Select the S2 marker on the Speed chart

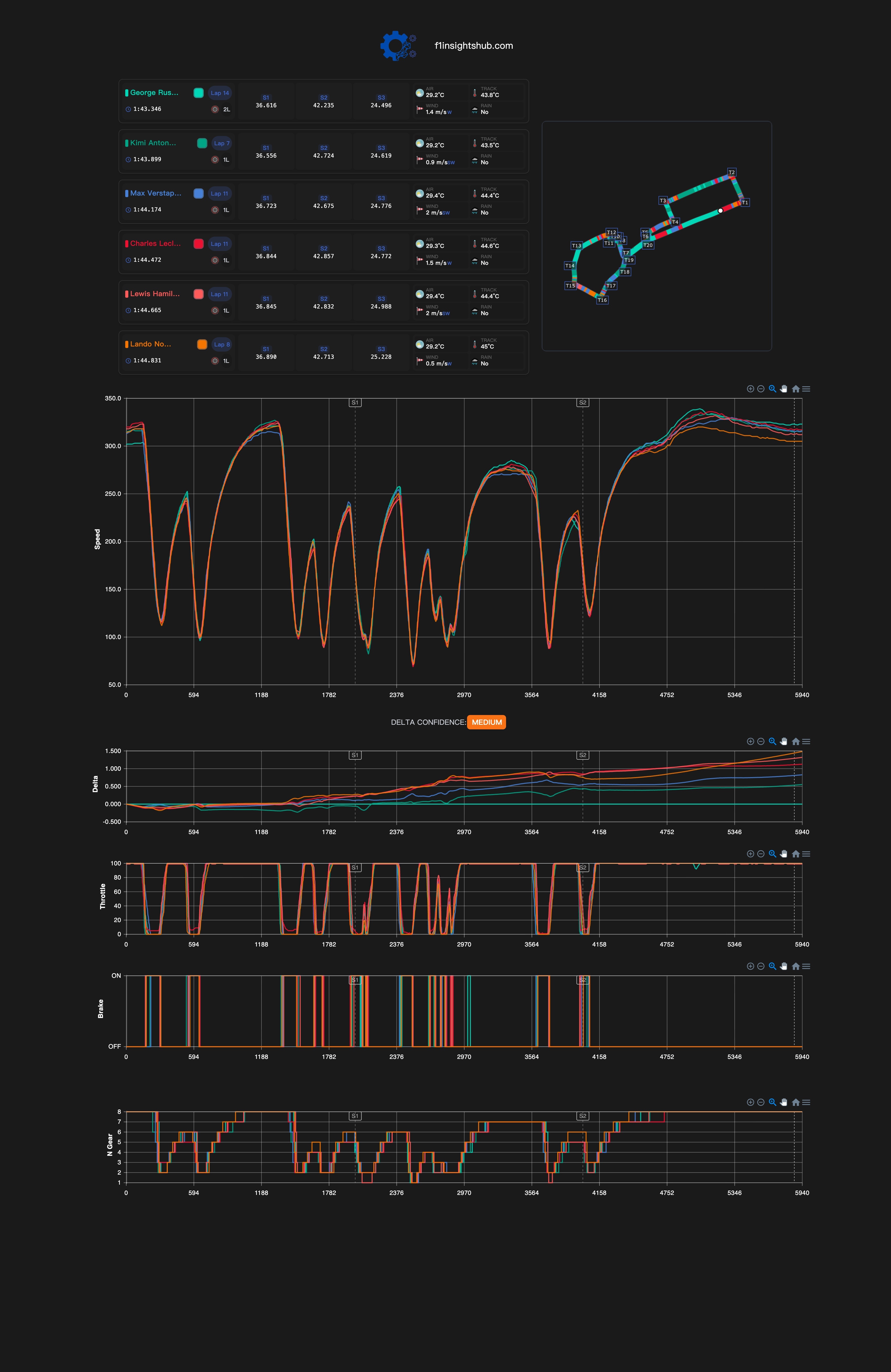pyautogui.click(x=583, y=402)
